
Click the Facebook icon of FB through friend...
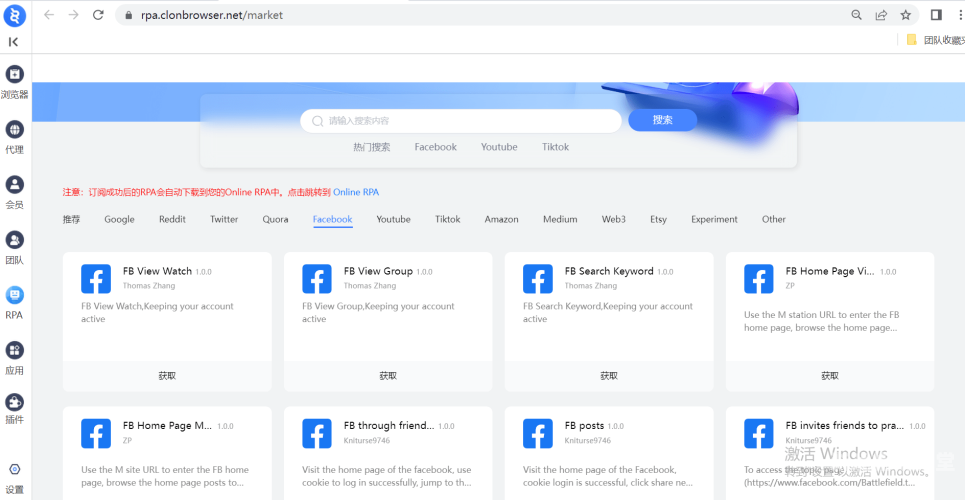point(317,433)
